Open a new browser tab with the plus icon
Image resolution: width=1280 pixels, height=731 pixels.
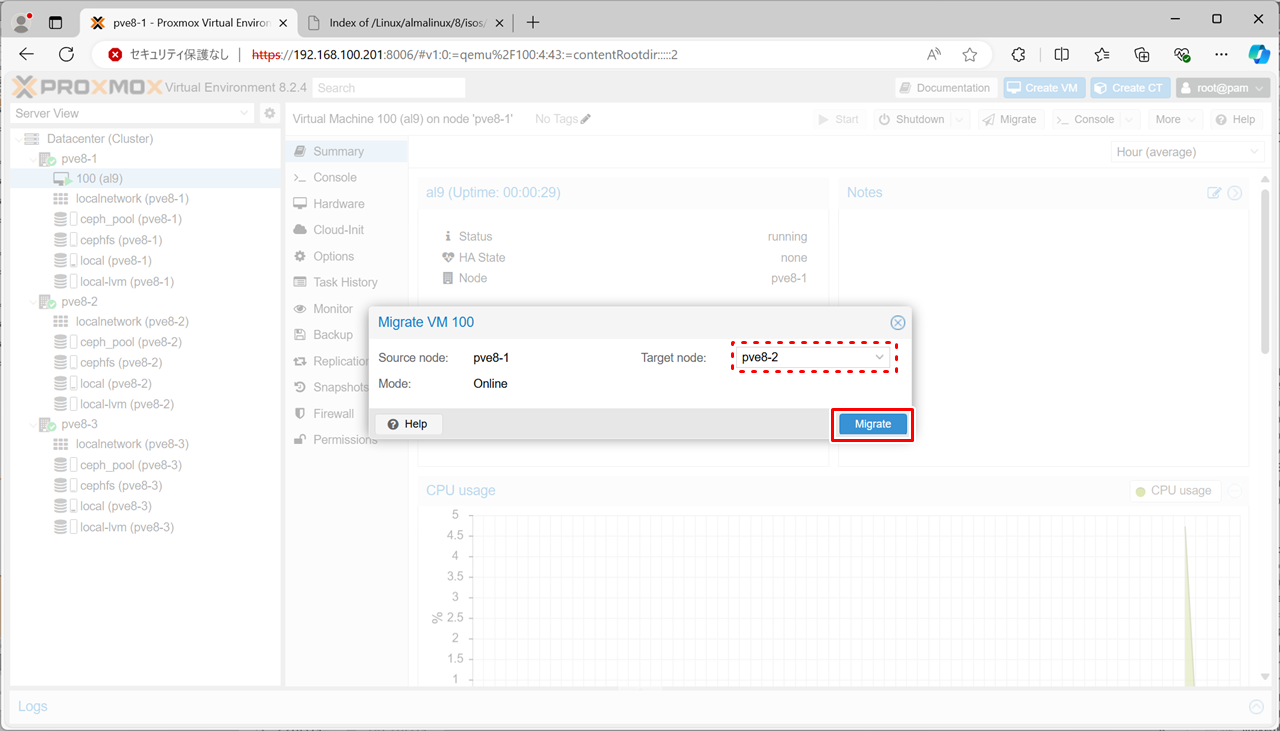point(533,22)
